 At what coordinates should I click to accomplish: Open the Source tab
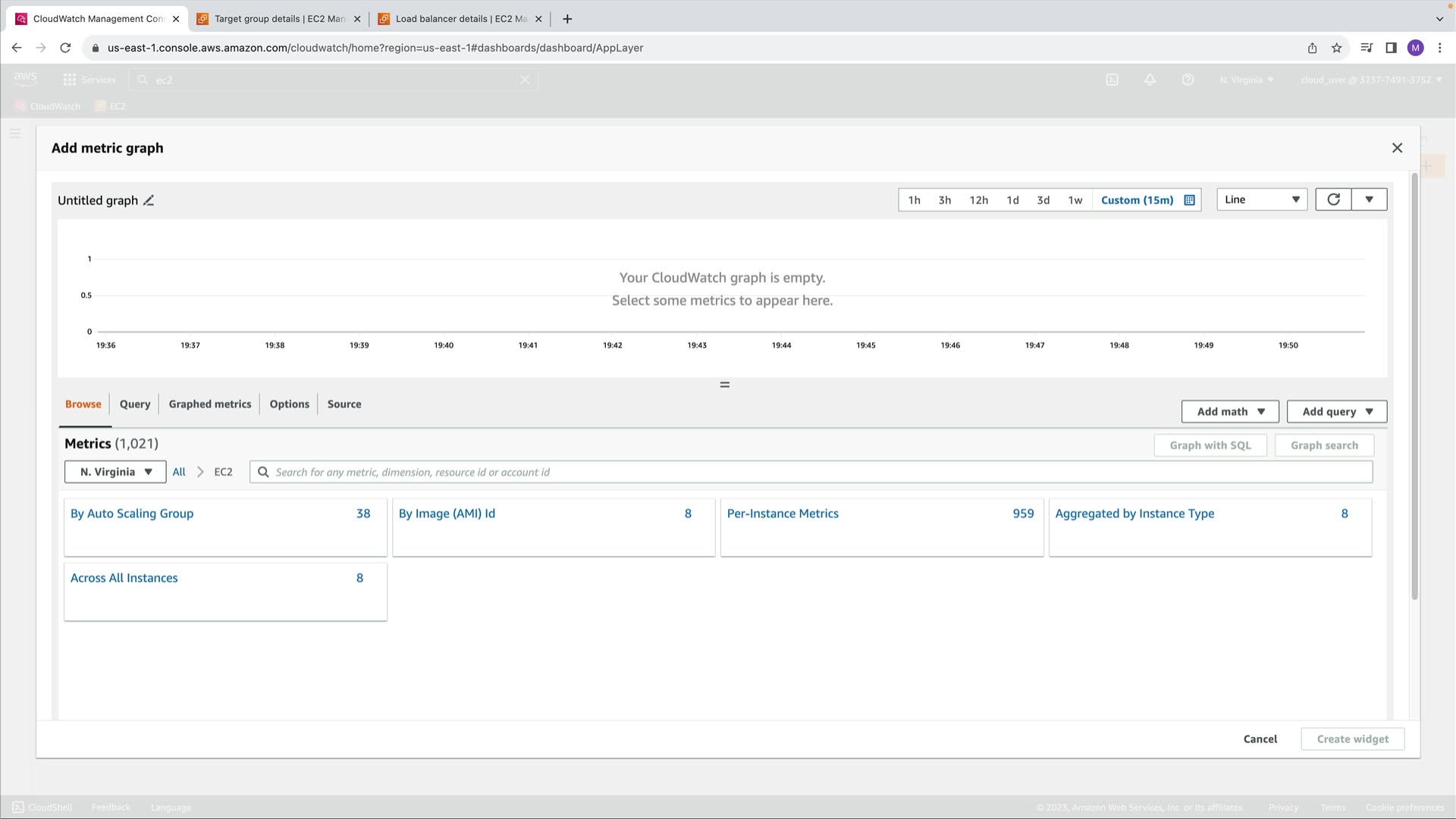tap(344, 404)
